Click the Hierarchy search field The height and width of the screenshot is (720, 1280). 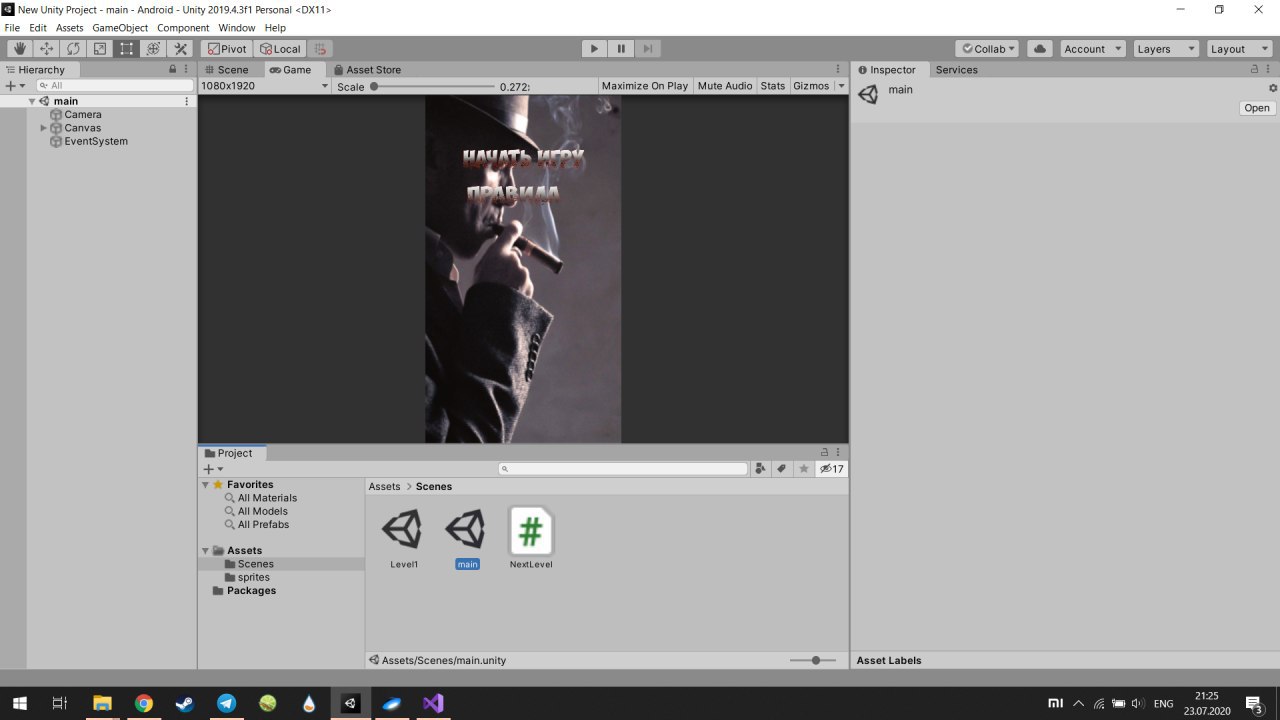point(114,86)
